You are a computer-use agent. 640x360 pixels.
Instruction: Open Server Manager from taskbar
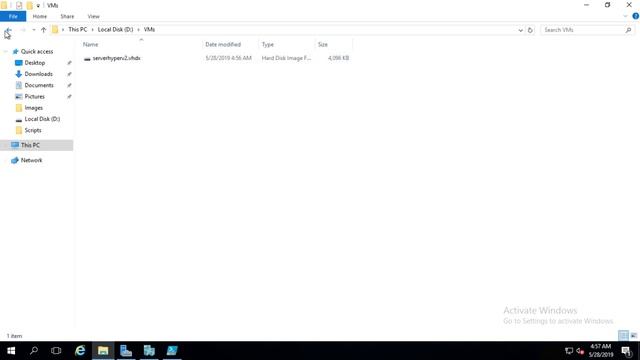(x=126, y=351)
